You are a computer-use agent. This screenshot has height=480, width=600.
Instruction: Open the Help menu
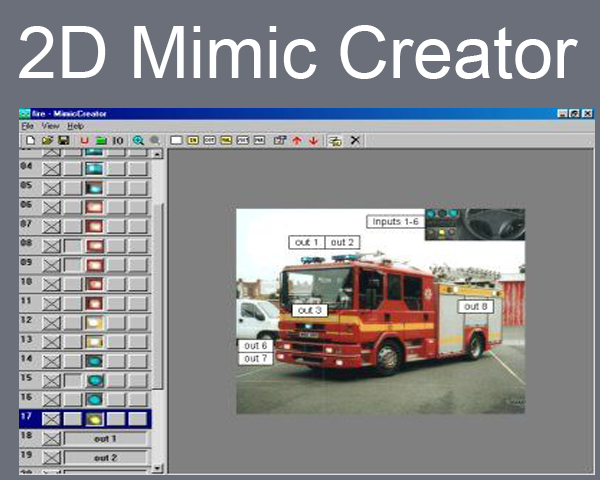pos(76,127)
